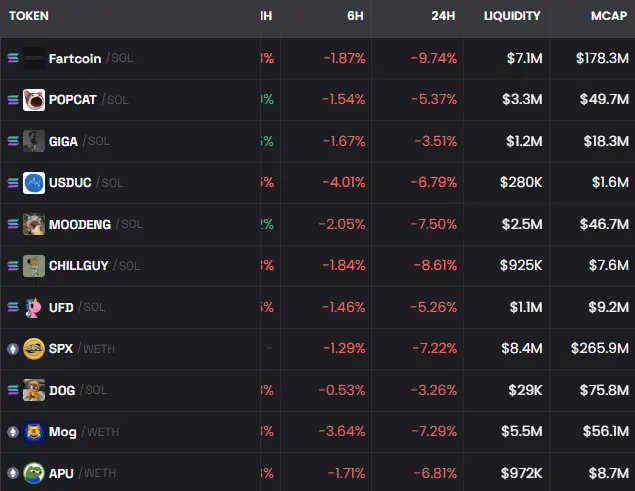Click the Solana chain icon beside Fartcoin
This screenshot has height=491, width=635.
12,58
